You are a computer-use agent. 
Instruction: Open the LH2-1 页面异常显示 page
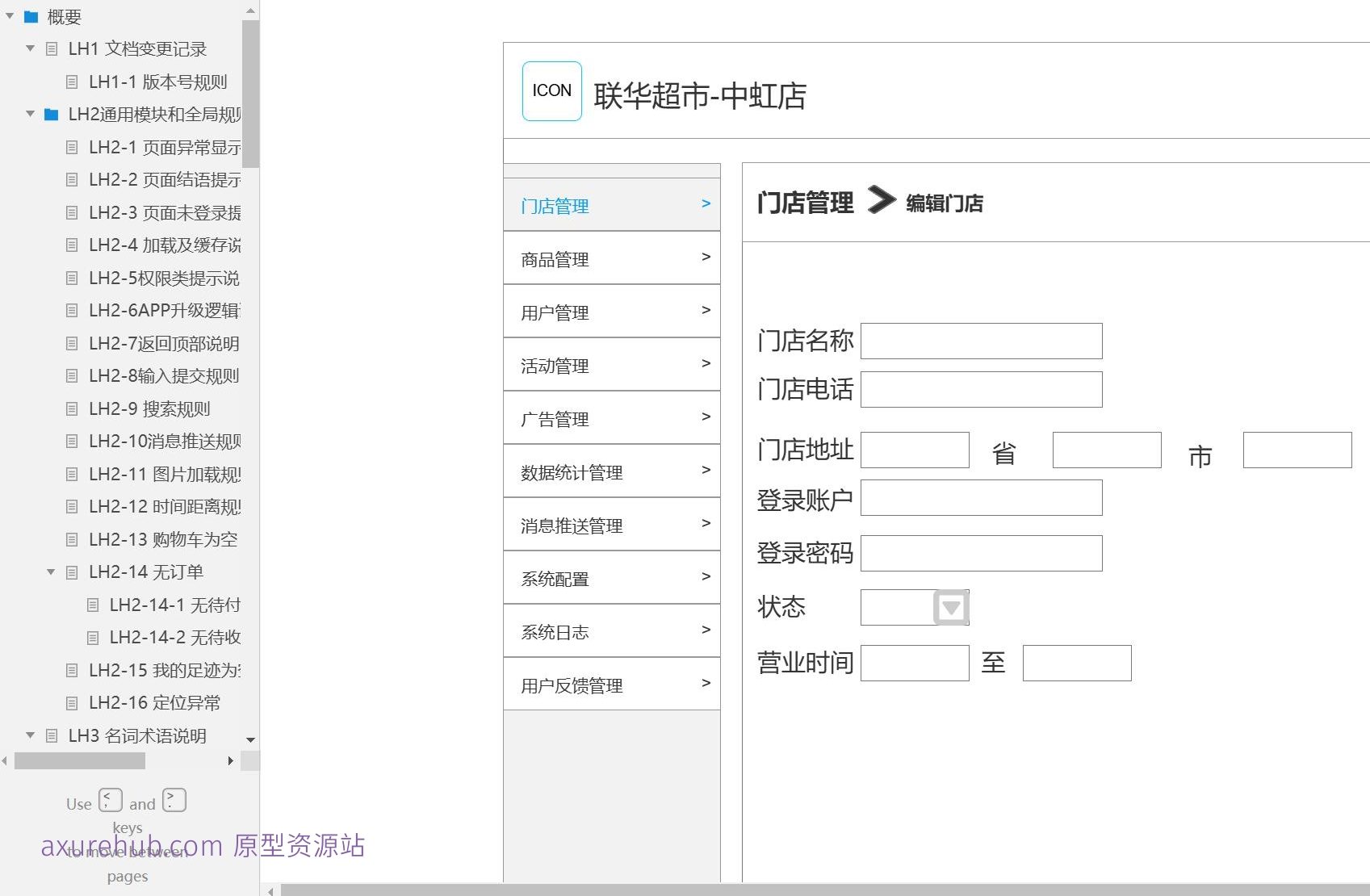pos(165,148)
